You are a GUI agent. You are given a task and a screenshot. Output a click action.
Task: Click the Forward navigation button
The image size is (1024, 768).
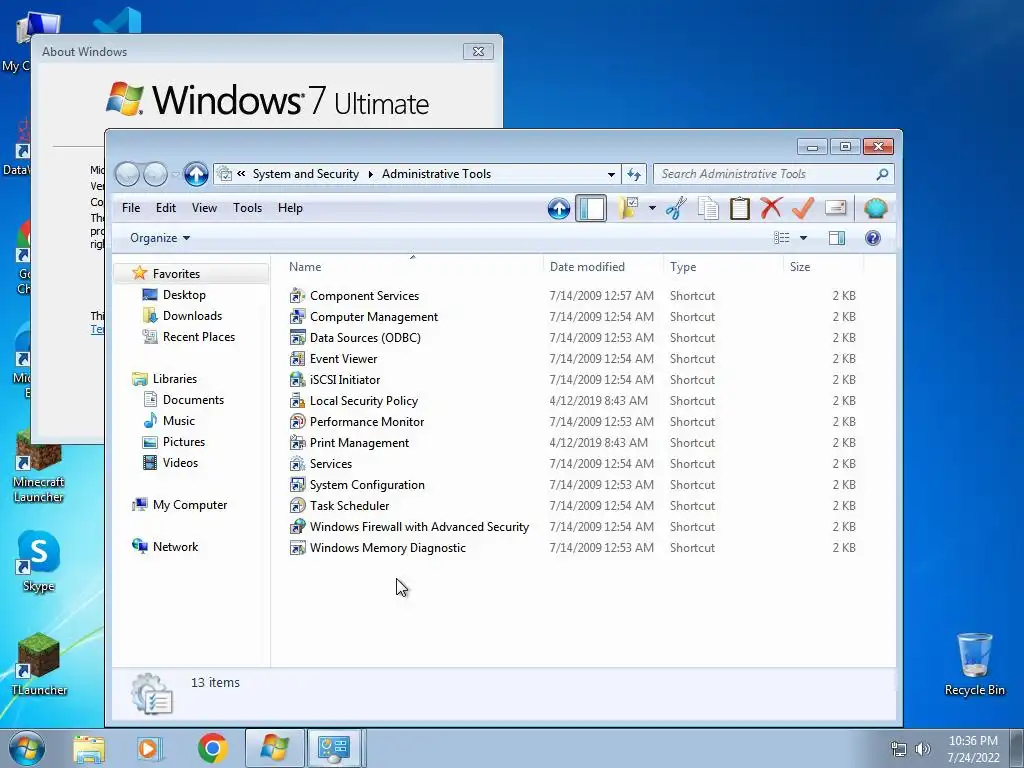[x=155, y=174]
